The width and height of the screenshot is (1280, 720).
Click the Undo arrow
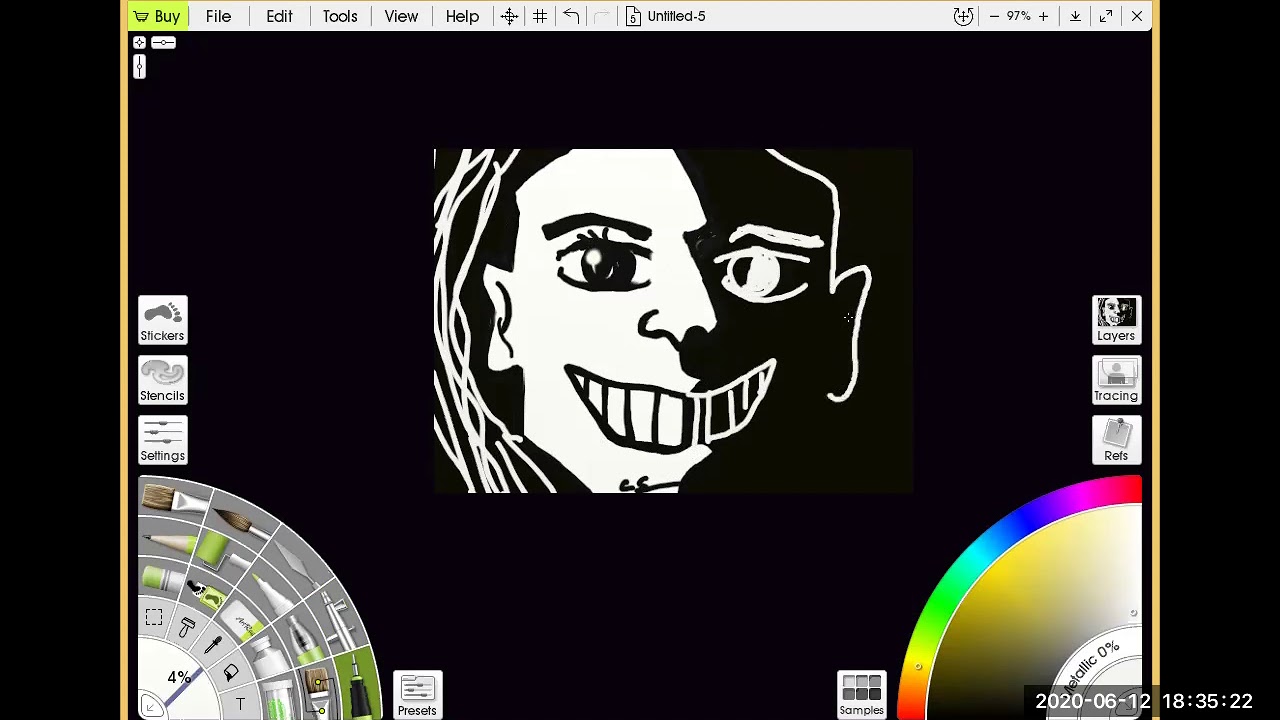point(571,16)
